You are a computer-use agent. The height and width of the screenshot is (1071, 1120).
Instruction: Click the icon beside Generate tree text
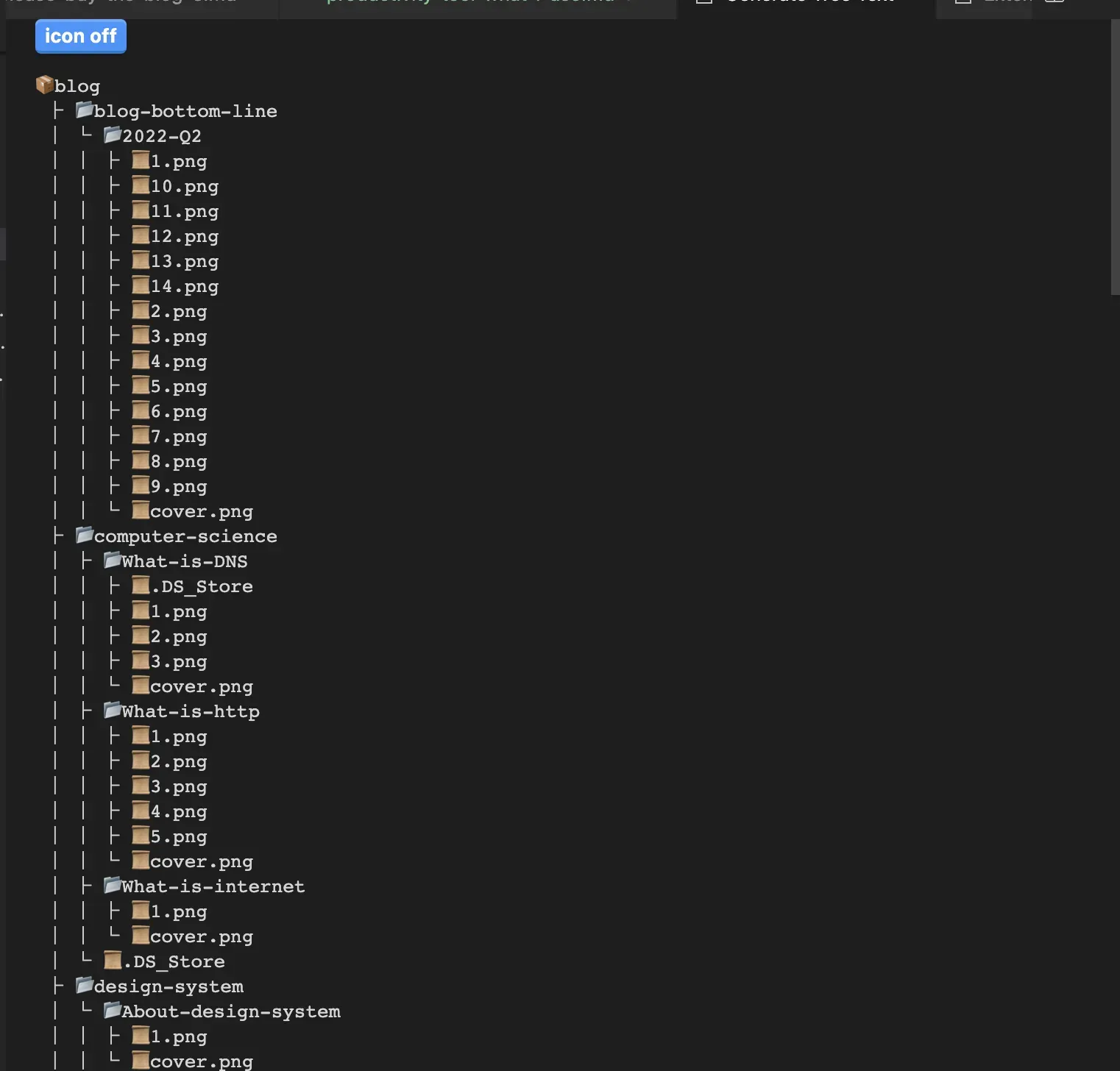coord(704,2)
